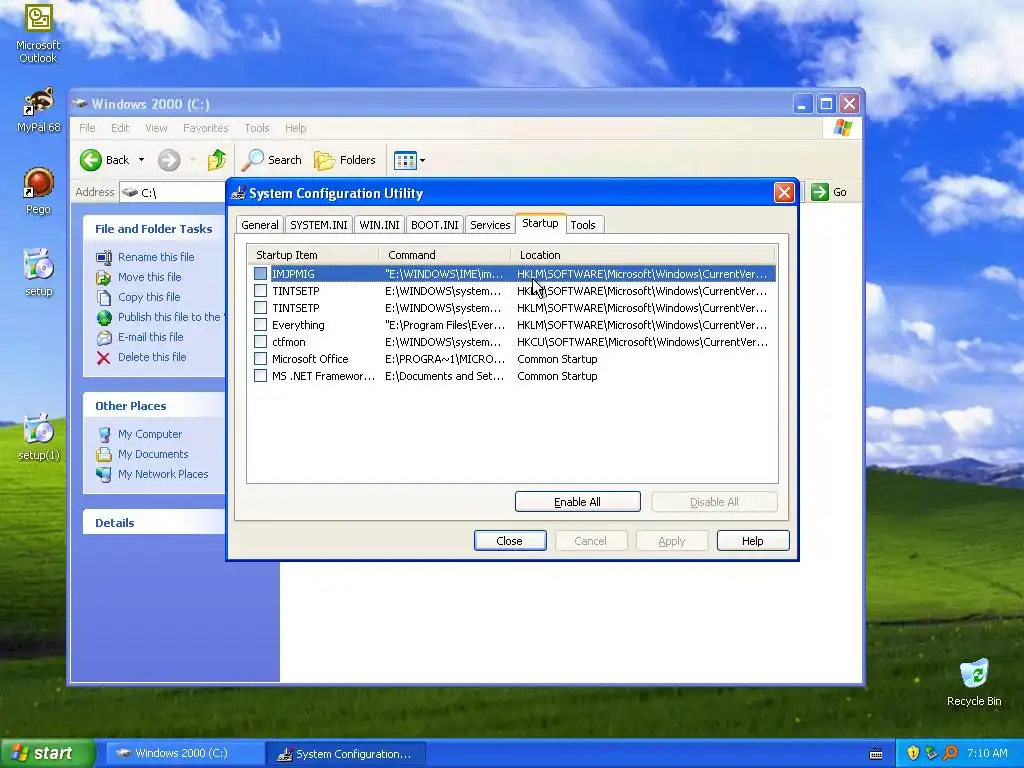Open the Favorites menu in Explorer

coord(206,128)
